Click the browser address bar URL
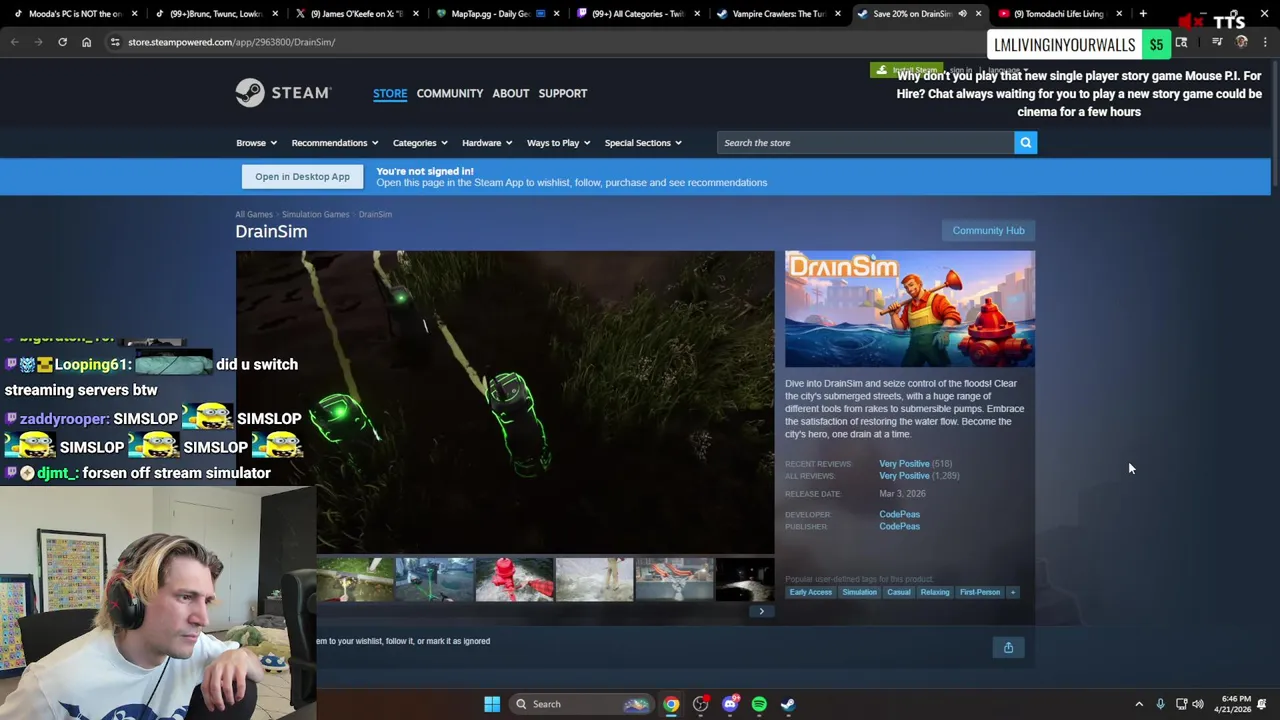 click(231, 42)
